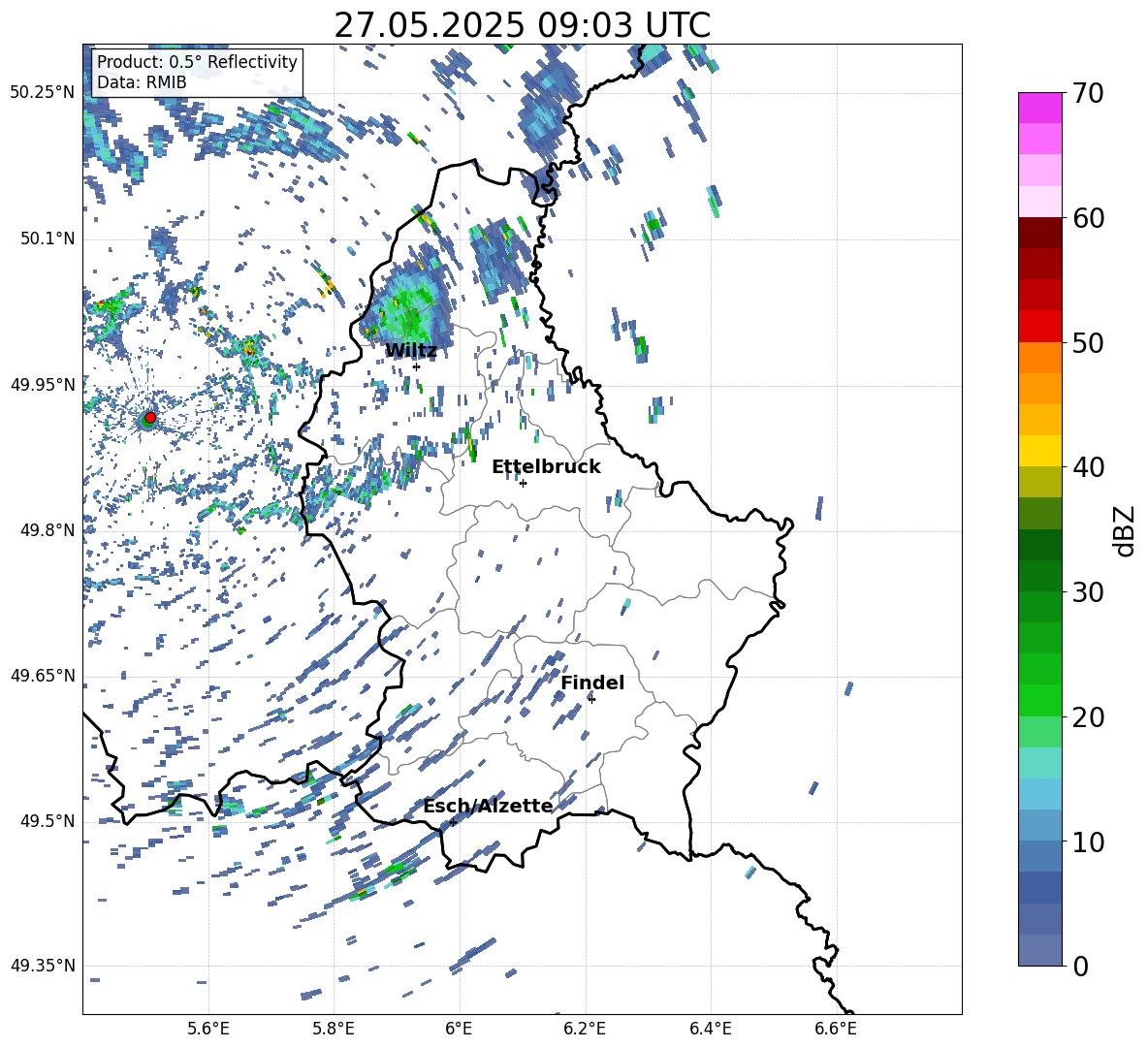The width and height of the screenshot is (1148, 1048).
Task: Click the colorbar tick label 30
Action: tap(1089, 592)
